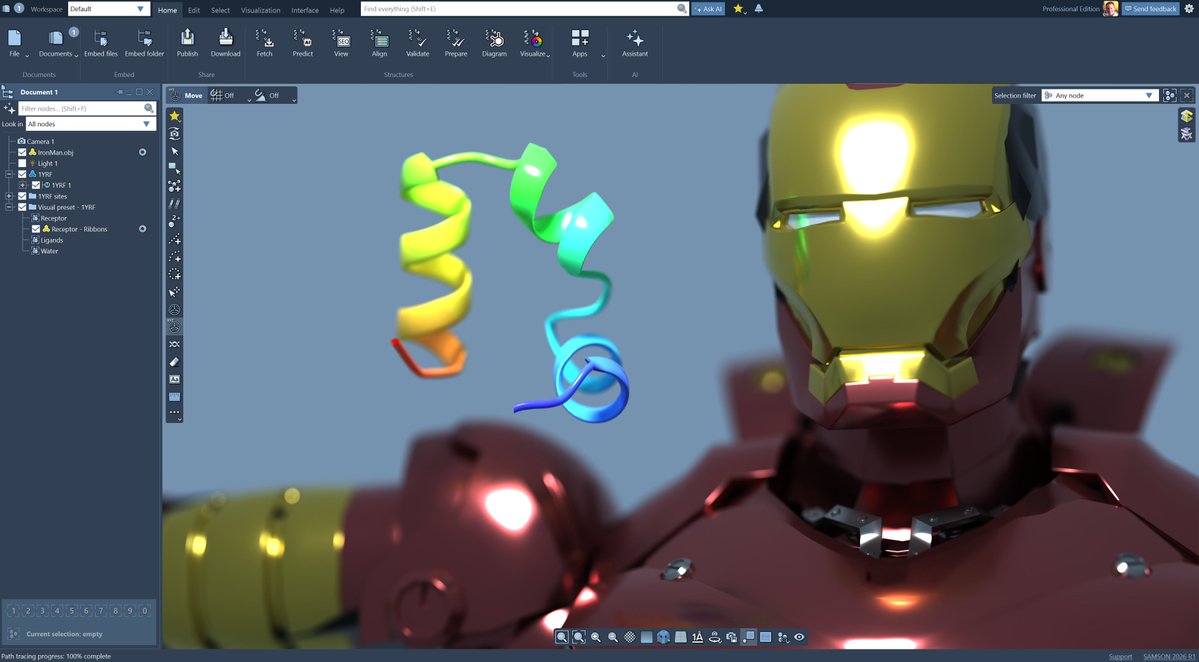This screenshot has width=1199, height=662.
Task: Click selection group number 1 button
Action: coord(13,611)
